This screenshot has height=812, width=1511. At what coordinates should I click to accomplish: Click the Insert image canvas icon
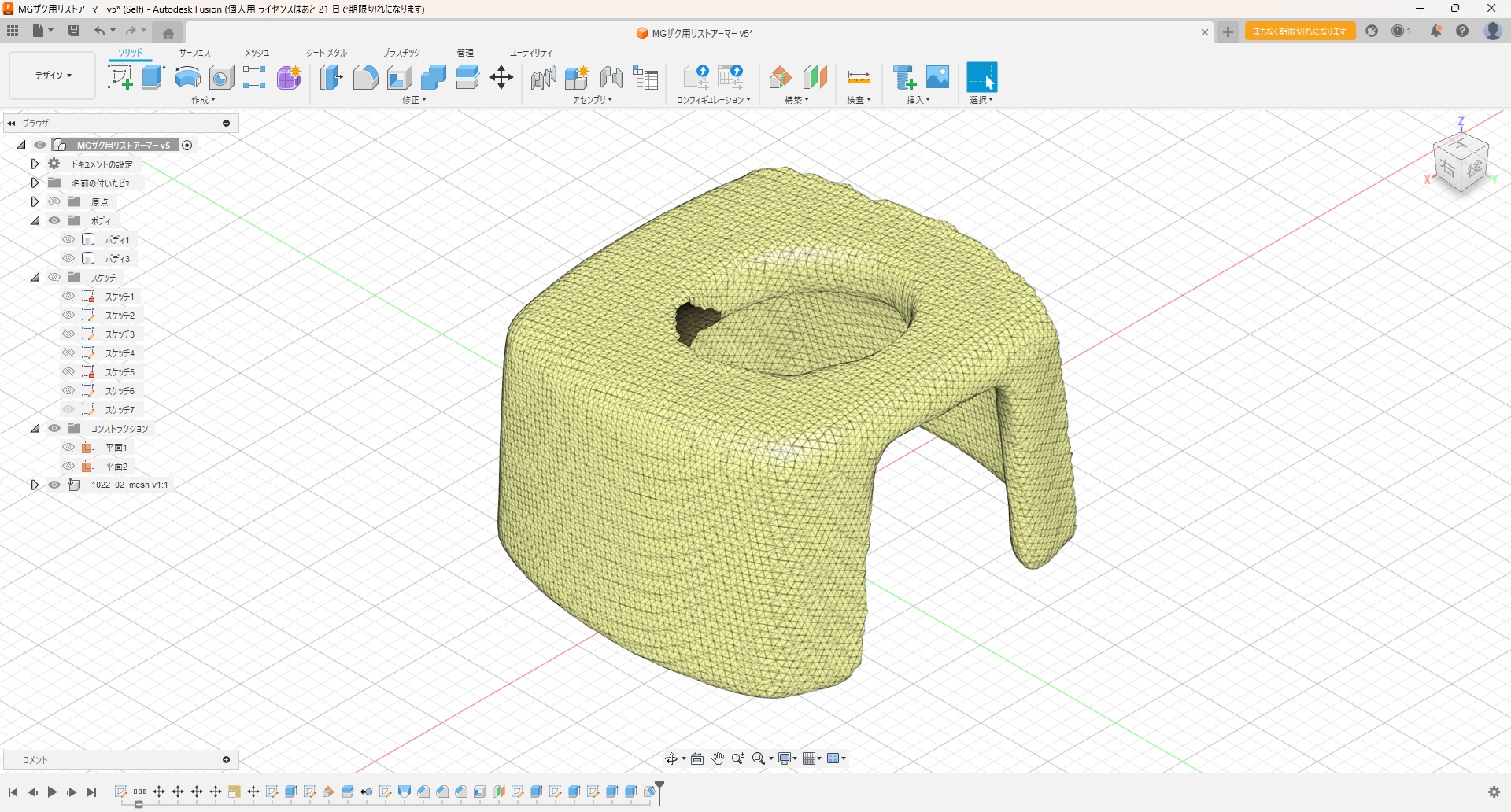tap(937, 77)
